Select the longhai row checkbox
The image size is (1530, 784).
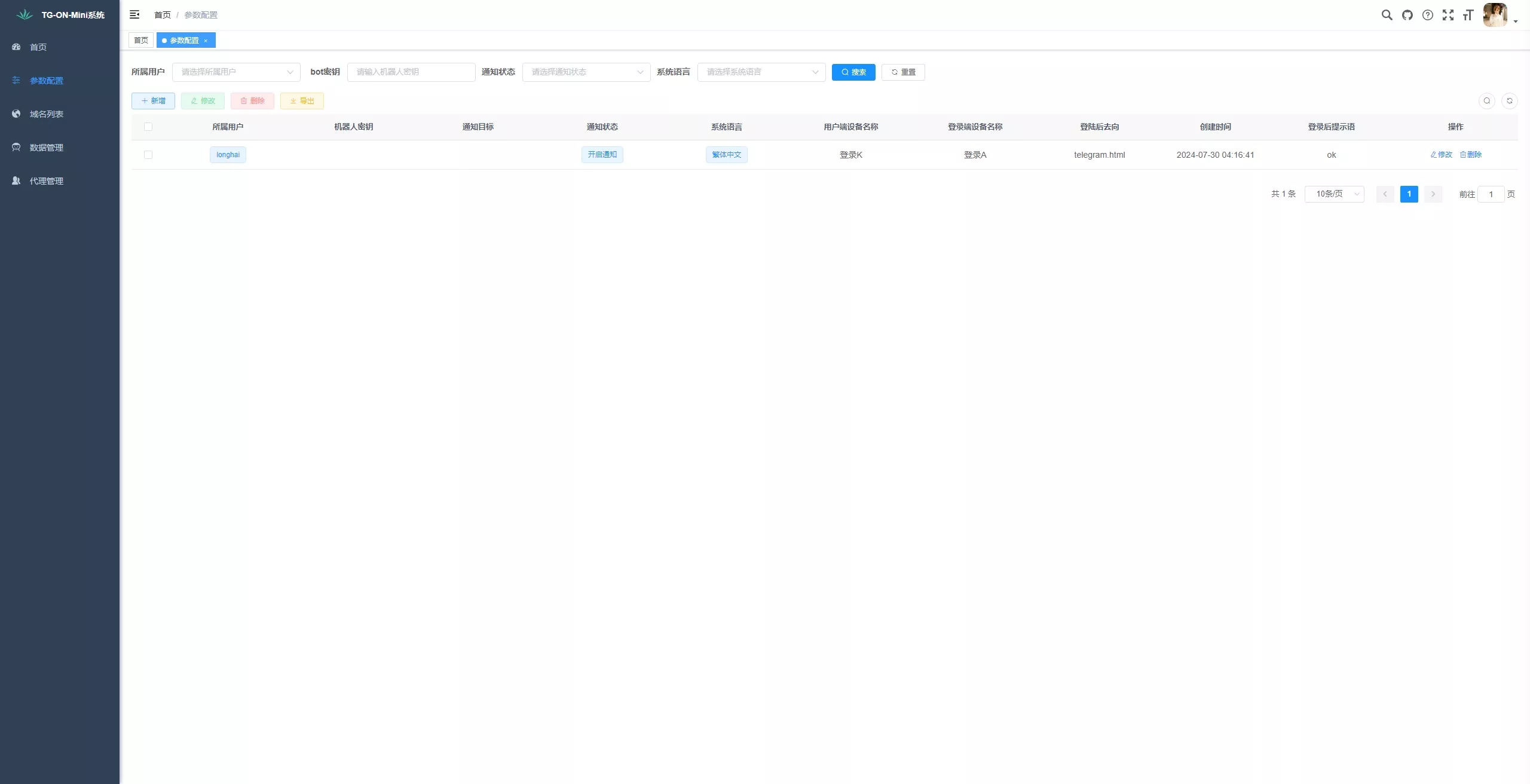(148, 155)
